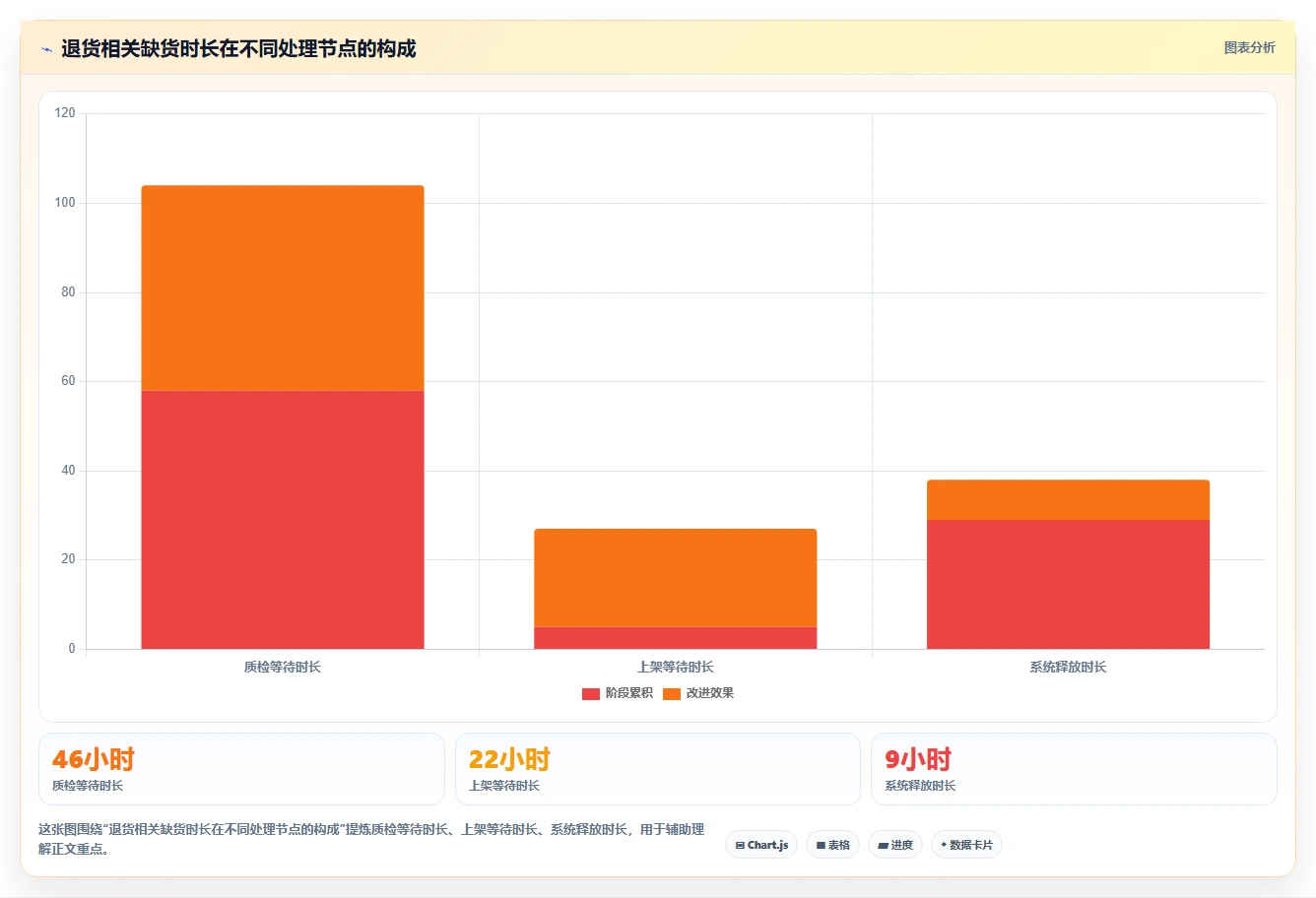Select the 数据卡片 tag chip
The height and width of the screenshot is (898, 1316).
(x=966, y=845)
